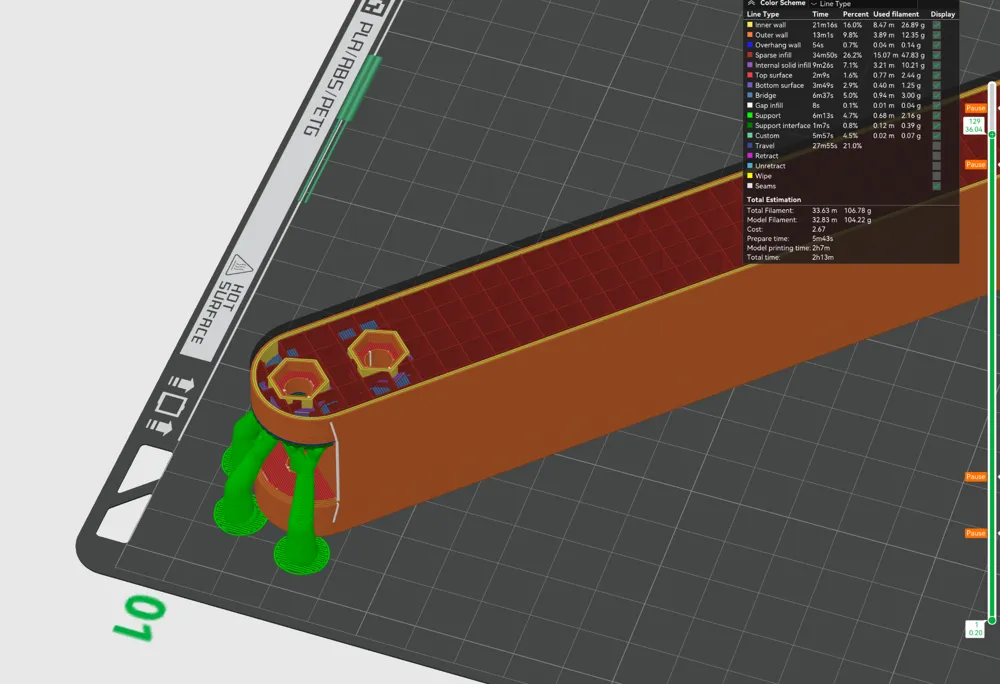Show Retract points via checkbox
The image size is (1000, 684).
936,156
